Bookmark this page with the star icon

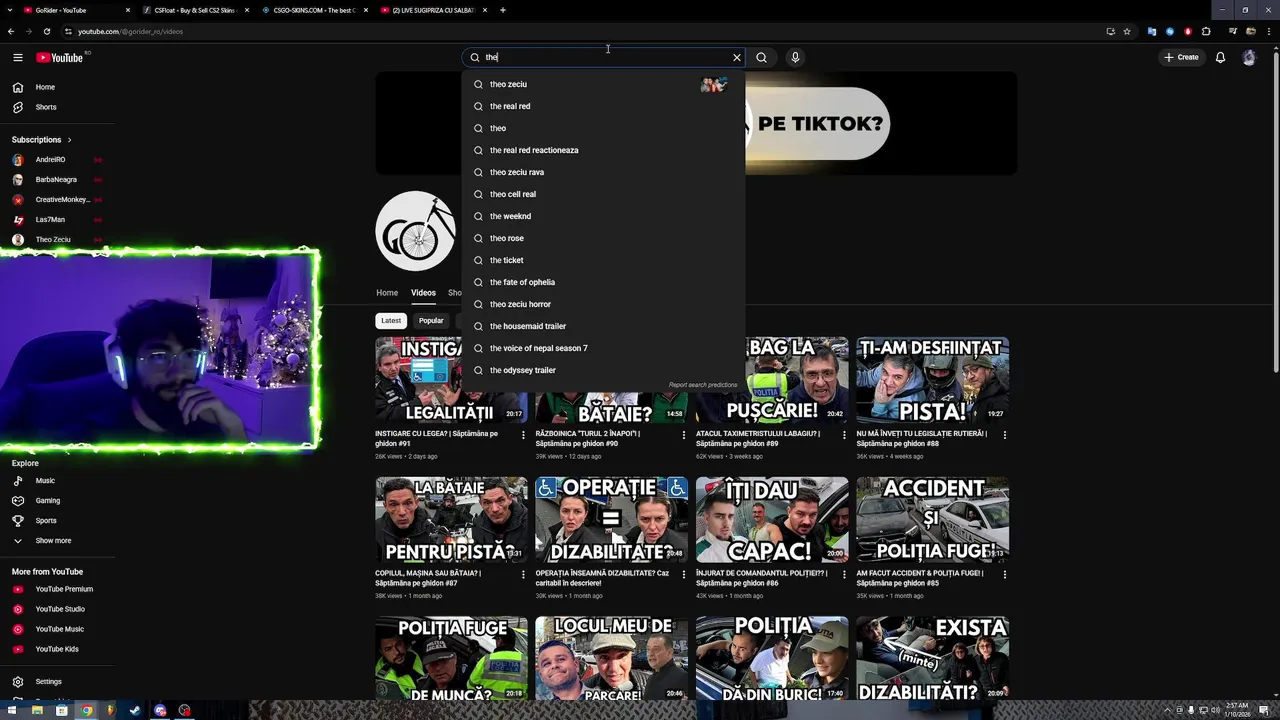coord(1127,31)
